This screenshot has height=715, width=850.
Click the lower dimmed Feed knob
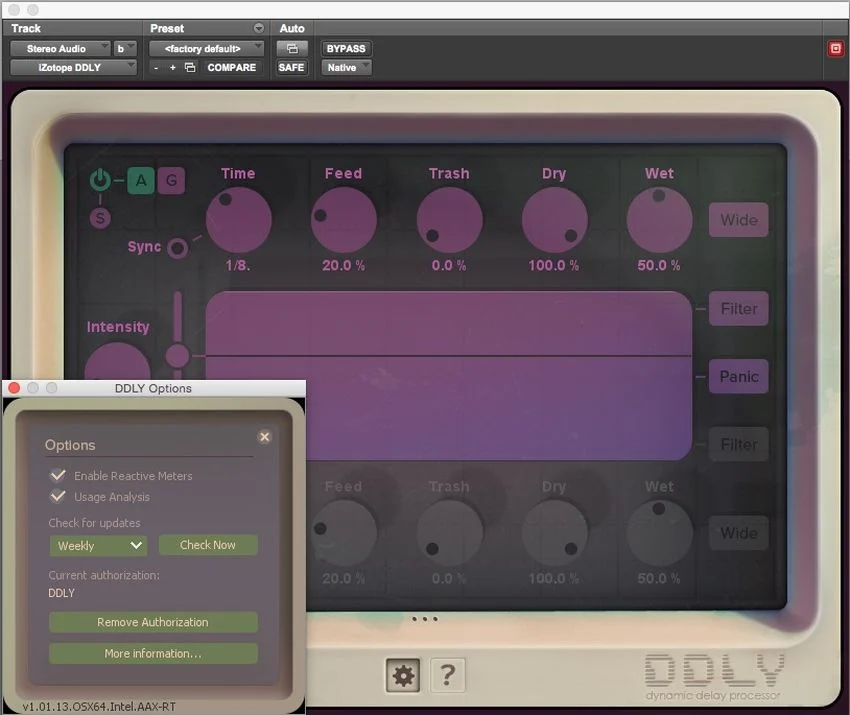(x=344, y=533)
